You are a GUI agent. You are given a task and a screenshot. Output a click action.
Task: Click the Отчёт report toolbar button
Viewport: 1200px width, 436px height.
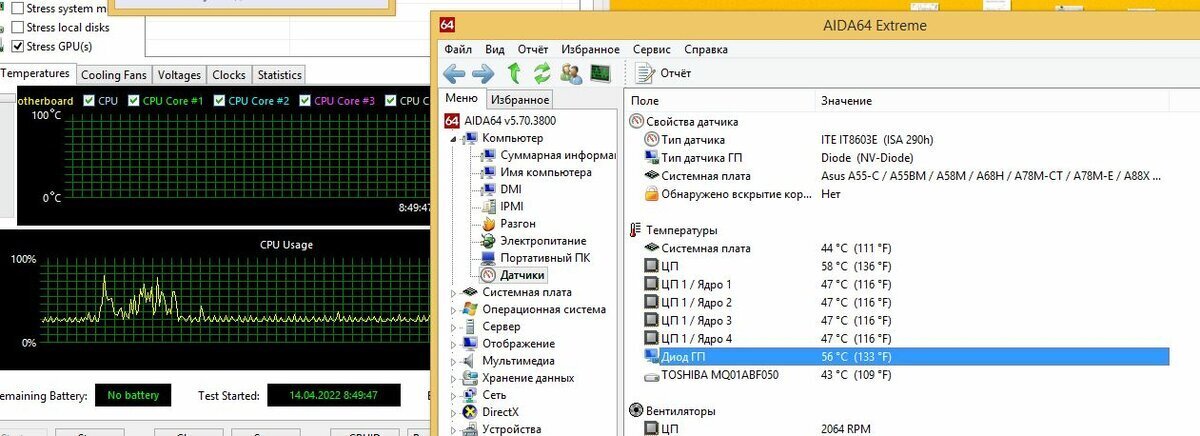pos(664,73)
